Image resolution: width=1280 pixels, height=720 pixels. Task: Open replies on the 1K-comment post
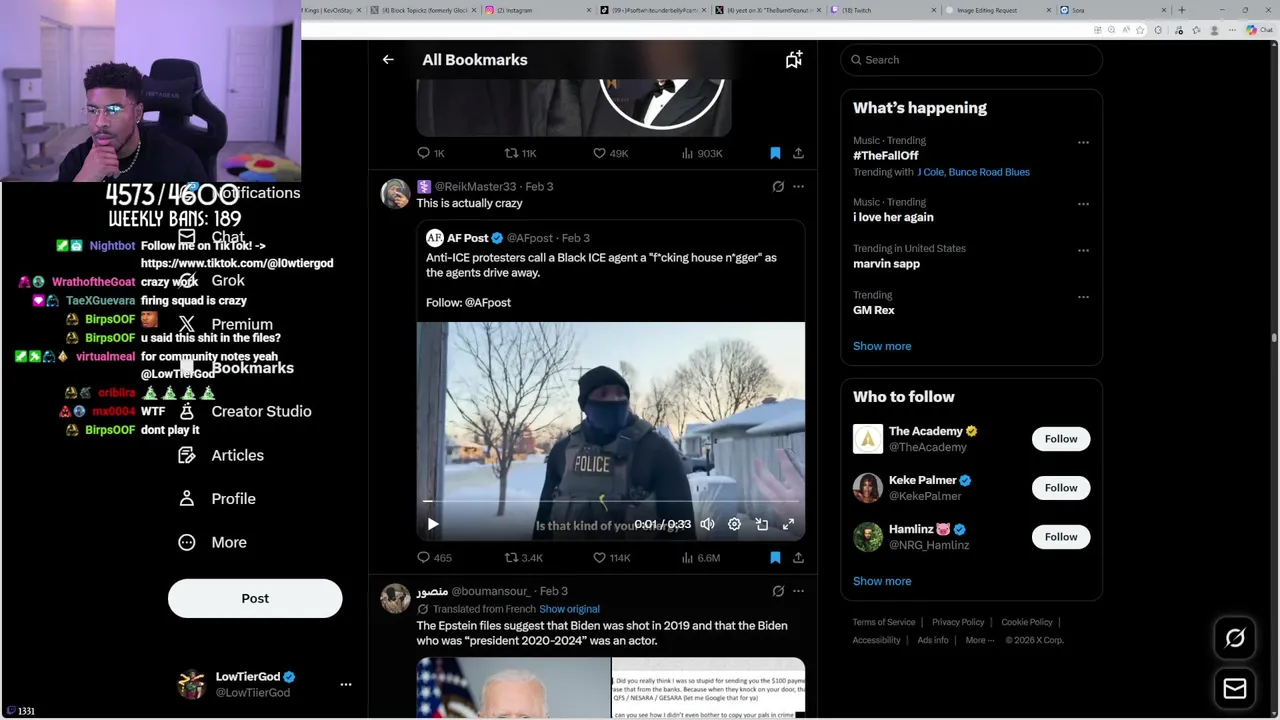pyautogui.click(x=431, y=153)
